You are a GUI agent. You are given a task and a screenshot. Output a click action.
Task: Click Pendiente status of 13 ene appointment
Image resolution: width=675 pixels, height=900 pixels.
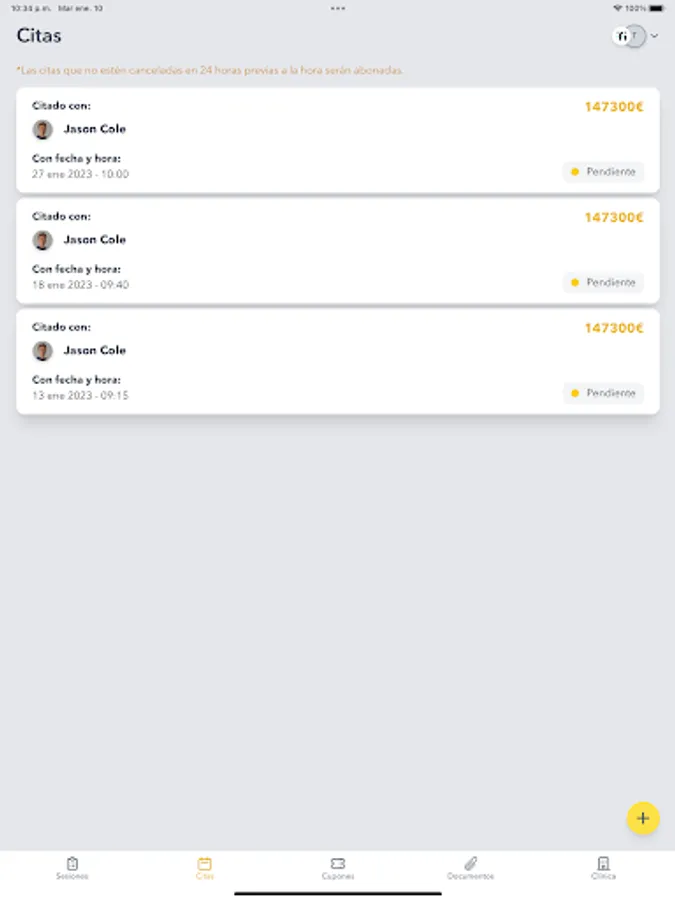click(x=603, y=393)
